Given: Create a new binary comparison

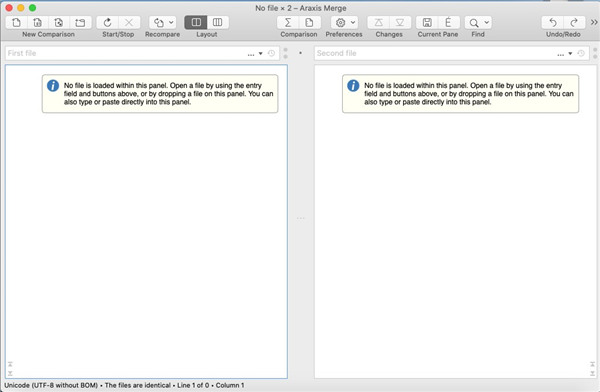Looking at the screenshot, I should point(37,23).
